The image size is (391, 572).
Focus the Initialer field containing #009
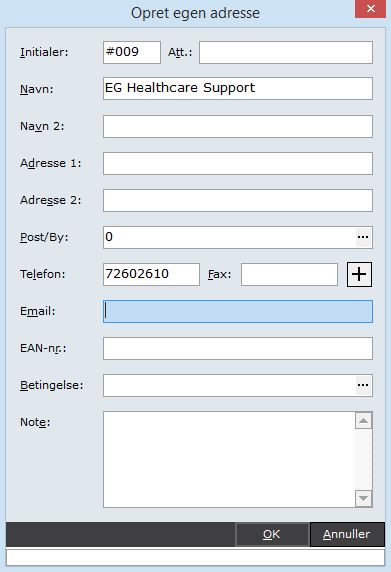(132, 52)
